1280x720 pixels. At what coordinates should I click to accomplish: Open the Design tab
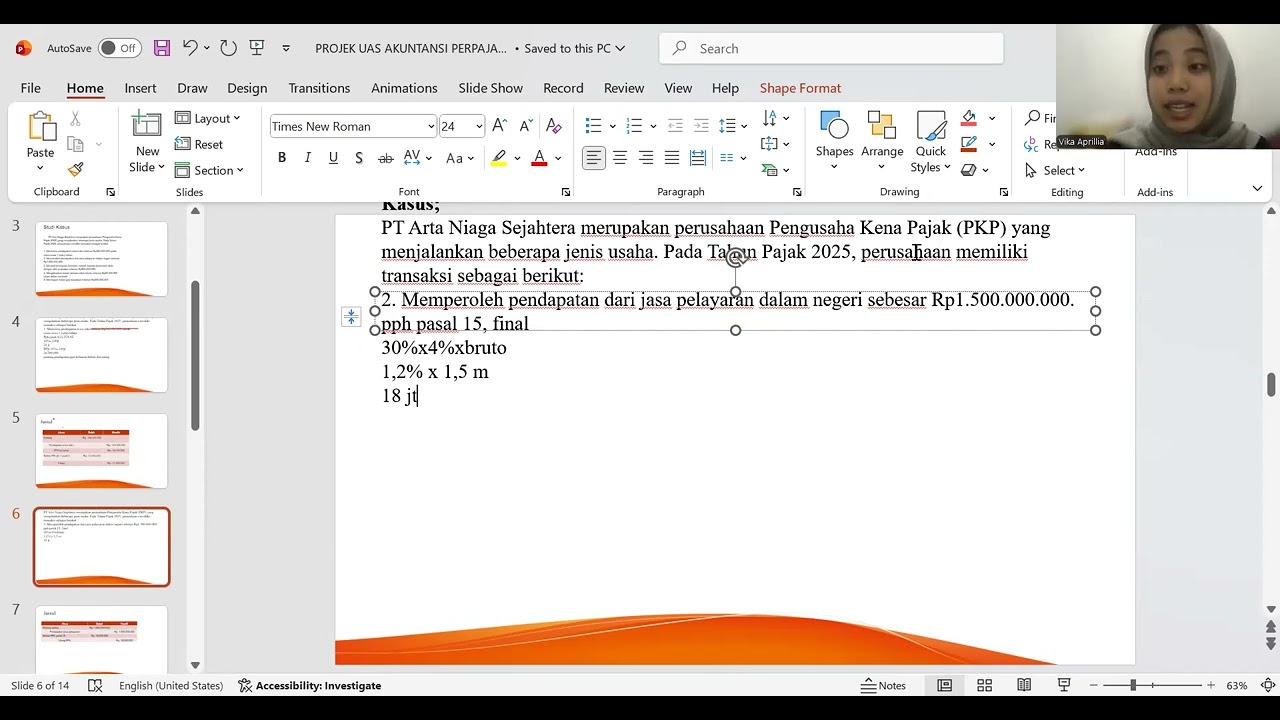247,88
